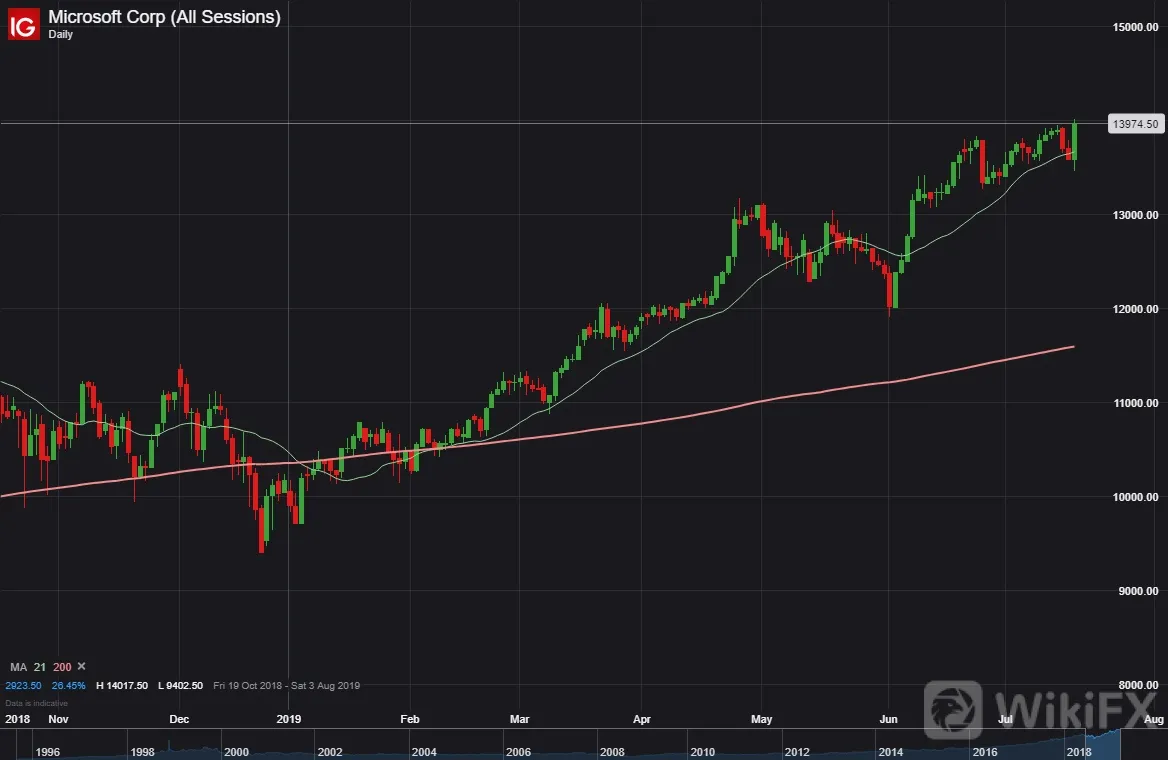Click the Data is indicative notice

(36, 703)
